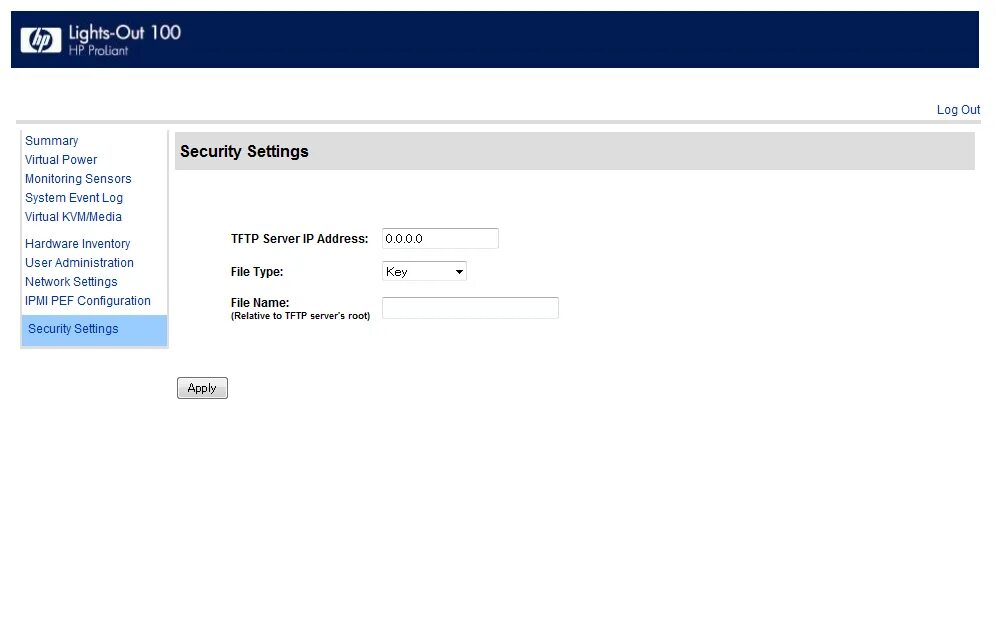Click the Lights-Out 100 header title
Screen dimensions: 997x640
pyautogui.click(x=125, y=32)
